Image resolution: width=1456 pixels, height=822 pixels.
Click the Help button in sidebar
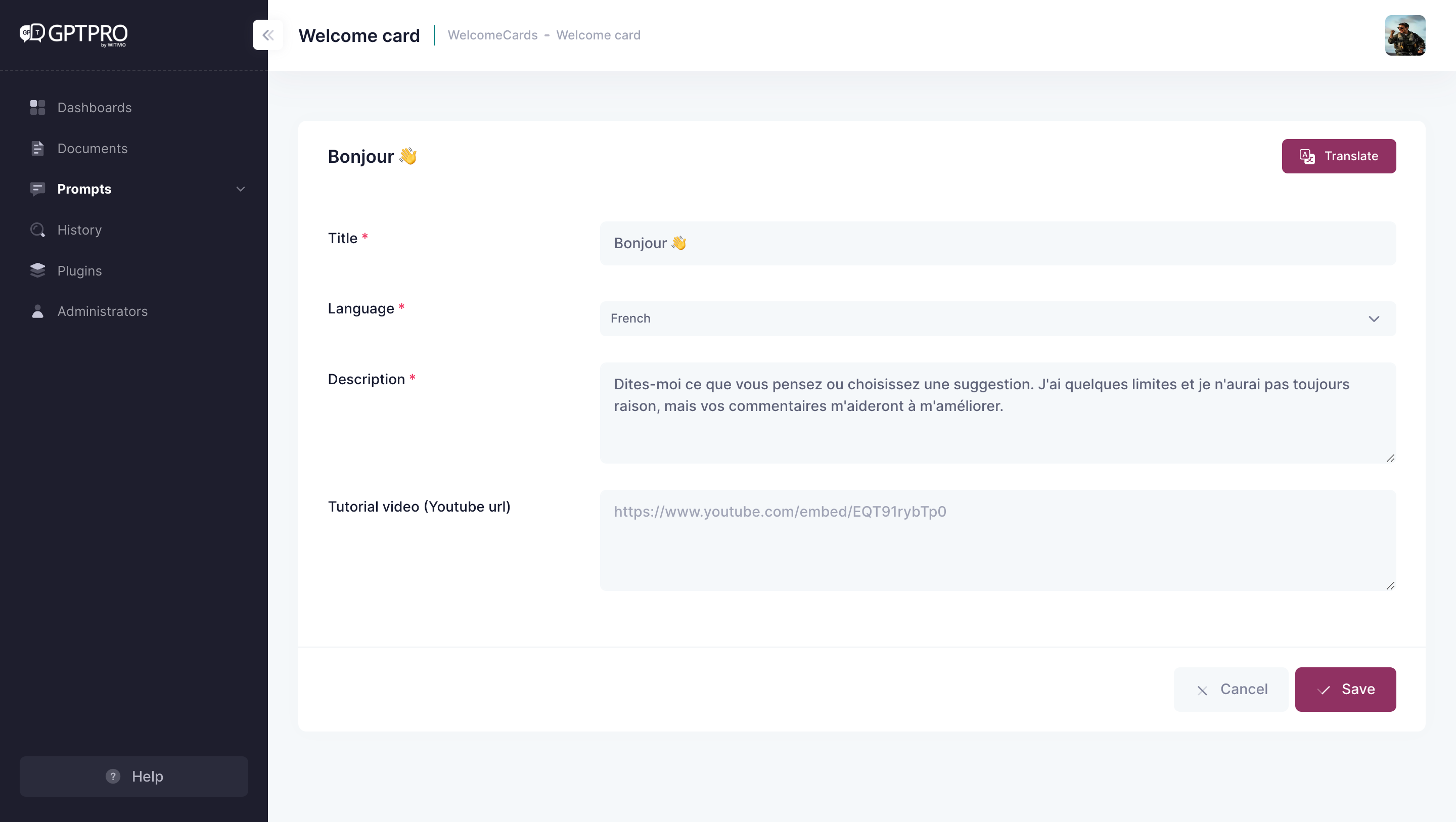point(134,776)
